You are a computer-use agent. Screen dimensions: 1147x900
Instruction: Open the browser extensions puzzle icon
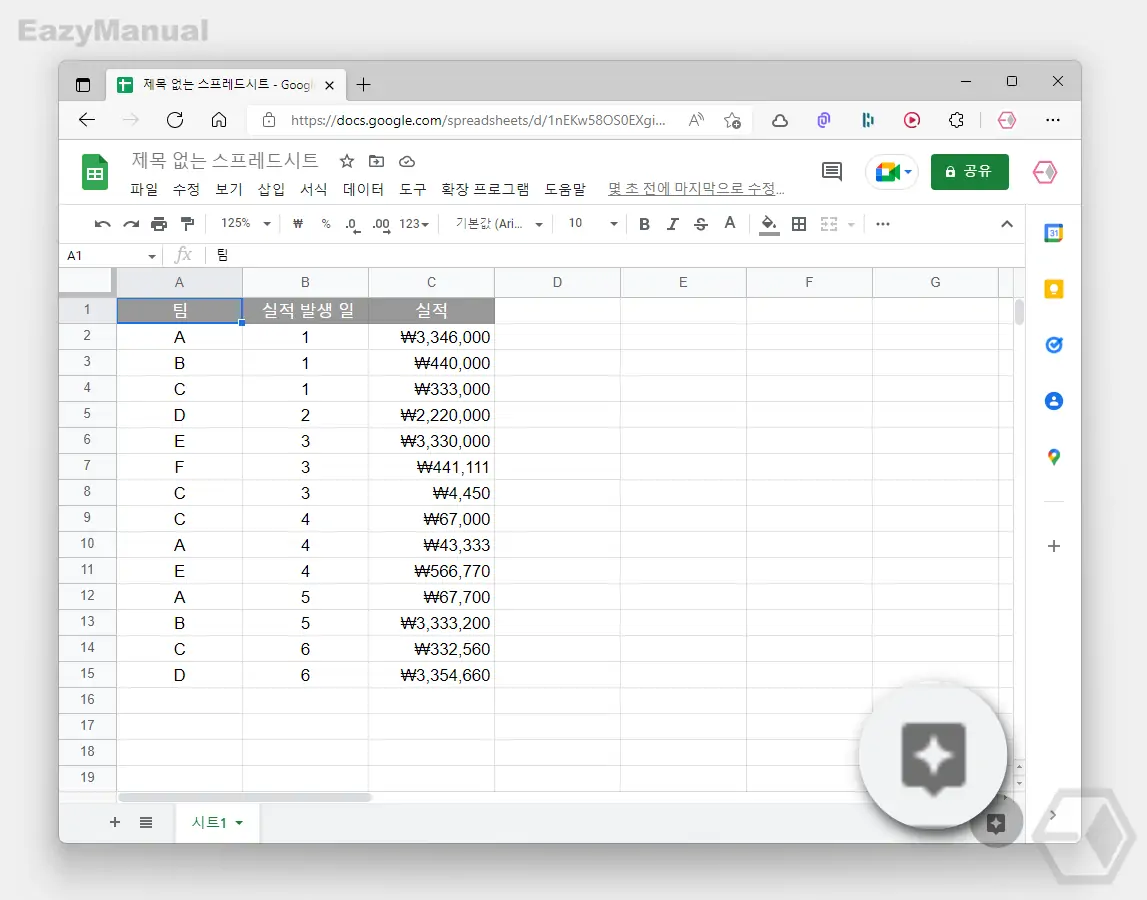[955, 120]
